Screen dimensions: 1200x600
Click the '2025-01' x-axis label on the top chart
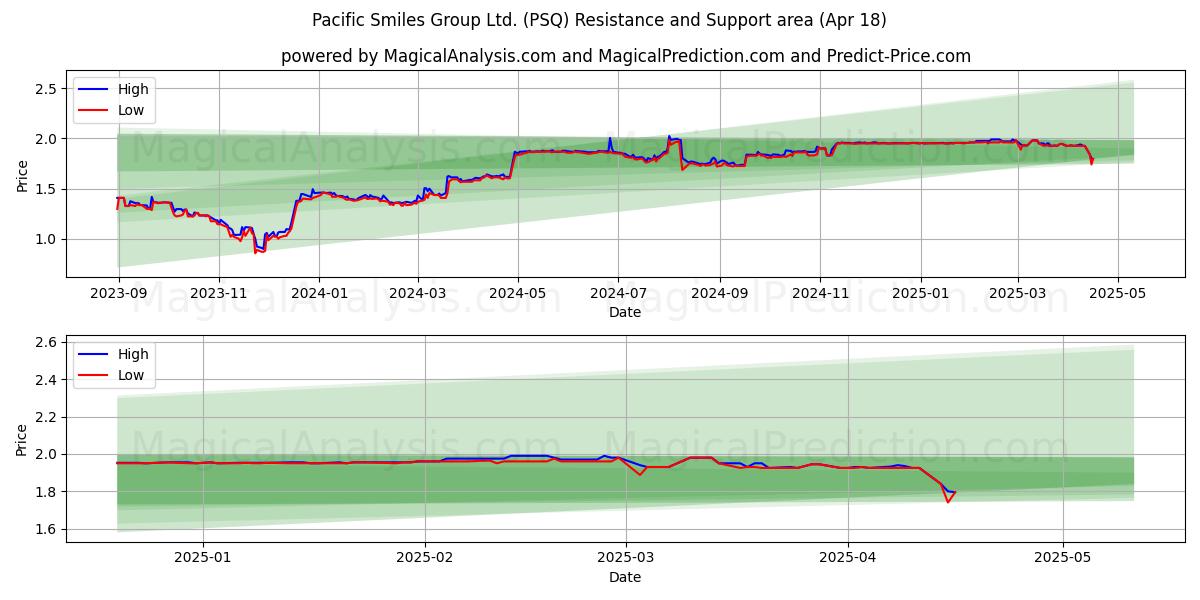coord(920,295)
